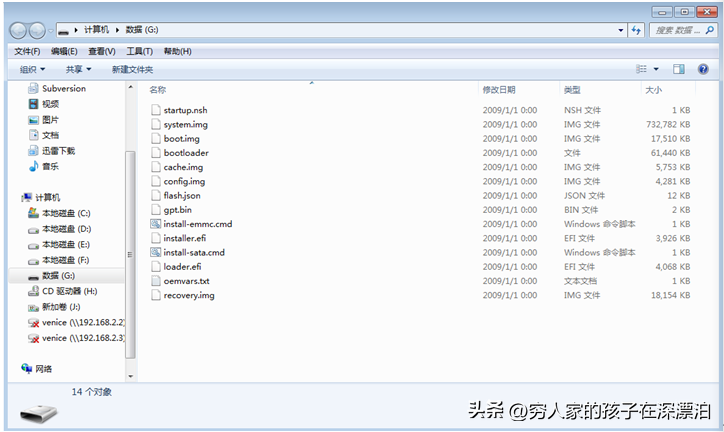Open the recent pages dropdown beside navigation arrows
The width and height of the screenshot is (724, 432).
click(x=50, y=31)
